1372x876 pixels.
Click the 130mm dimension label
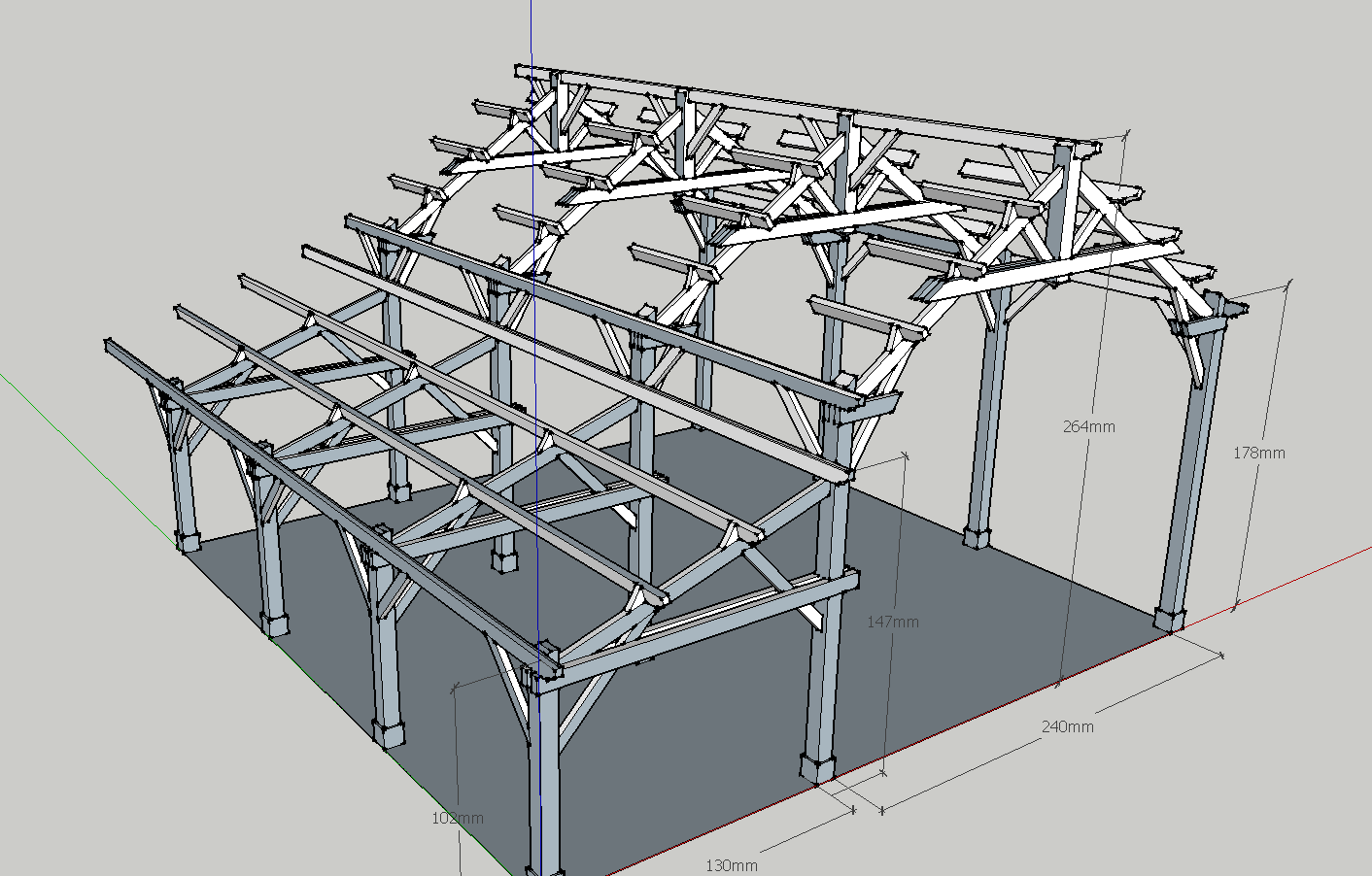(x=731, y=865)
